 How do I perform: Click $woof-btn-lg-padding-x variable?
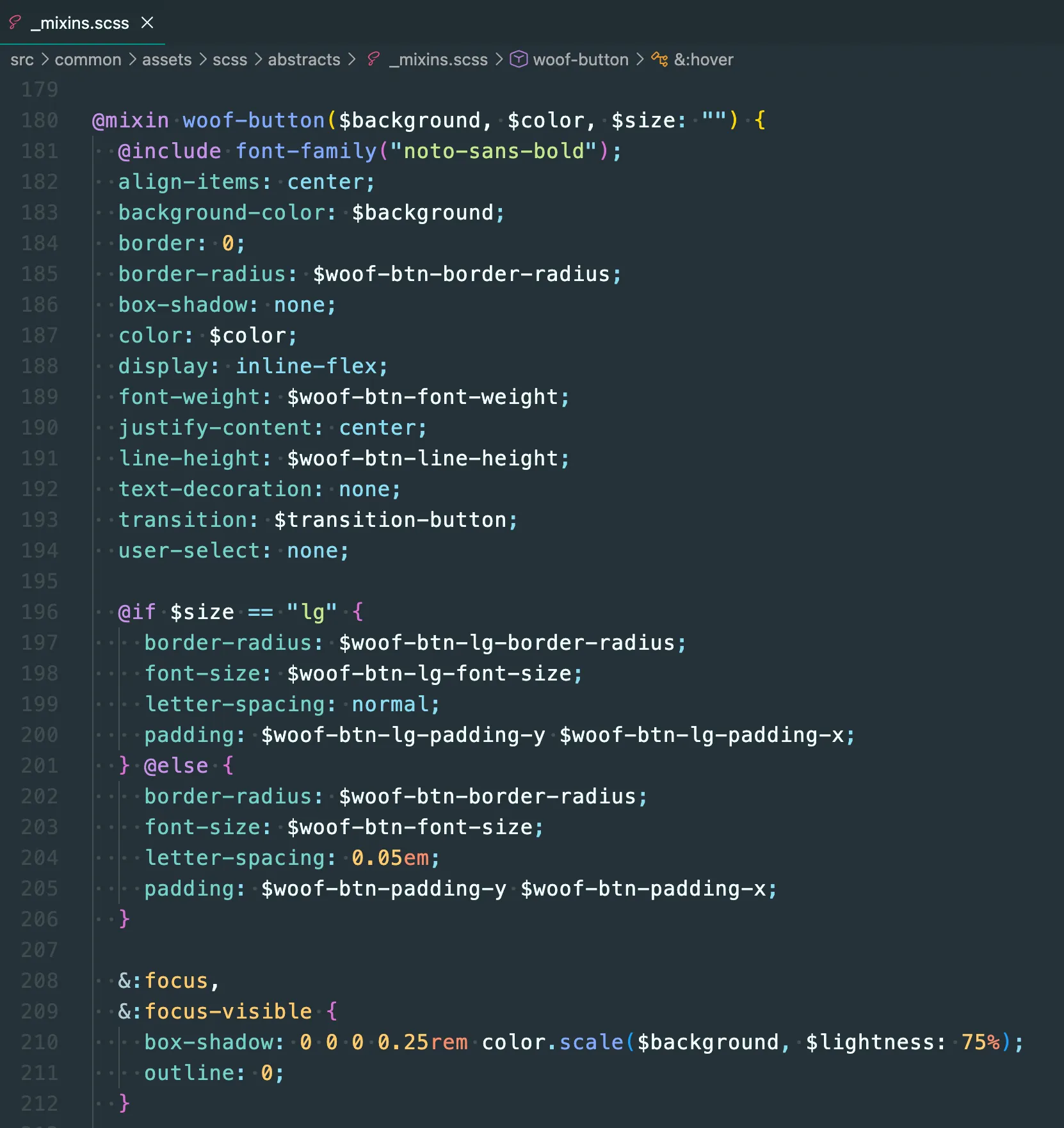tap(702, 735)
